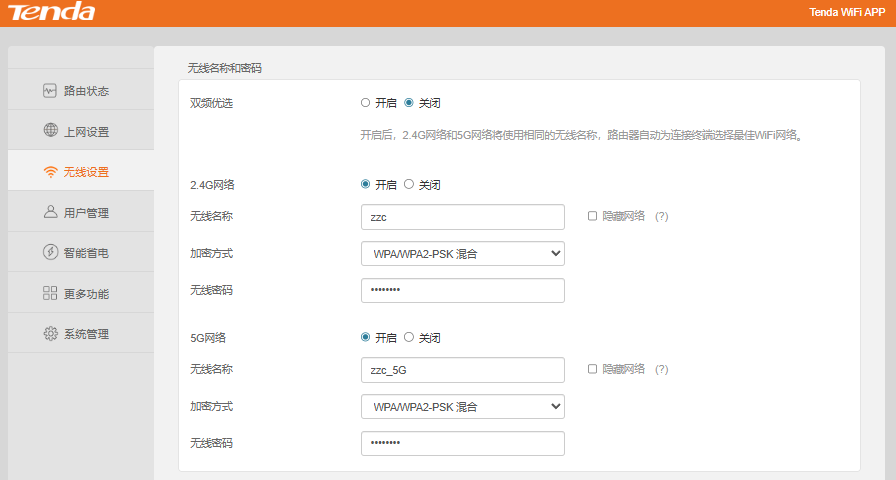Click the WiFi icon for 无线设置
This screenshot has width=896, height=480.
(50, 171)
